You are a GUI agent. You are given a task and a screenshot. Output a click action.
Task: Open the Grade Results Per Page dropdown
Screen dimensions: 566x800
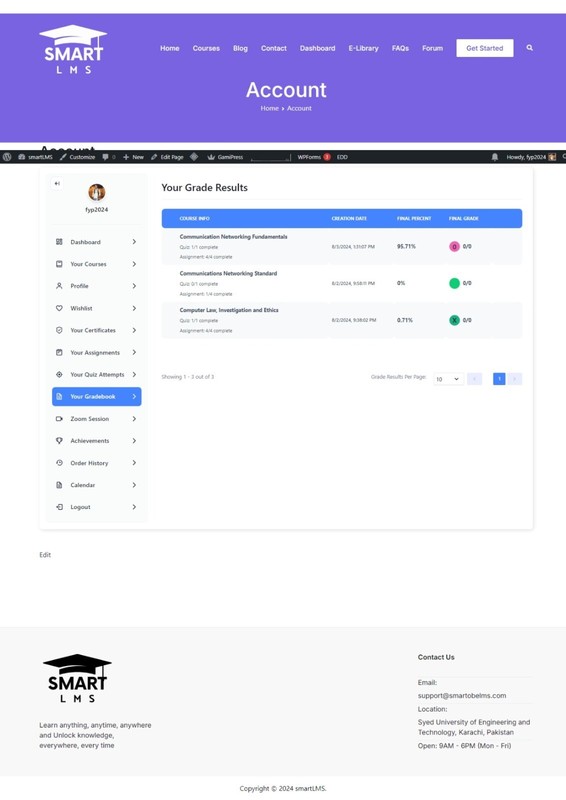pos(449,379)
